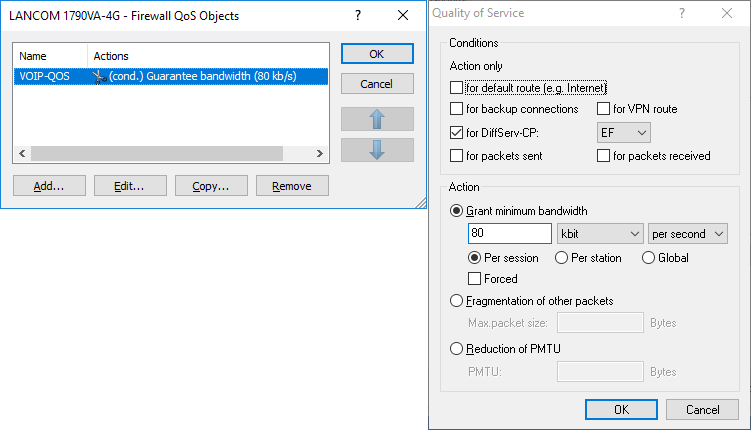Click the horizontal scrollbar in the objects list

pyautogui.click(x=170, y=154)
